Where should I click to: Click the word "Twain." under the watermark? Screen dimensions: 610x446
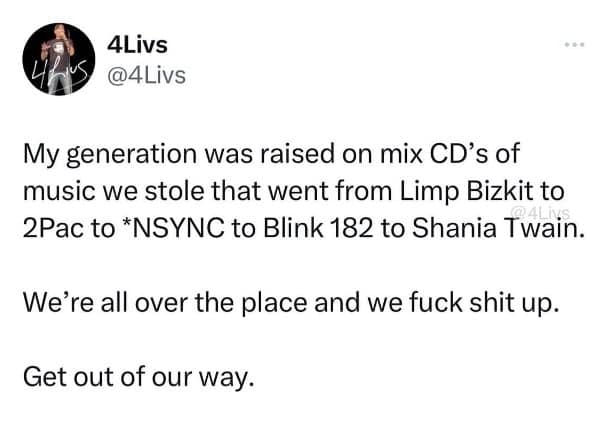544,228
